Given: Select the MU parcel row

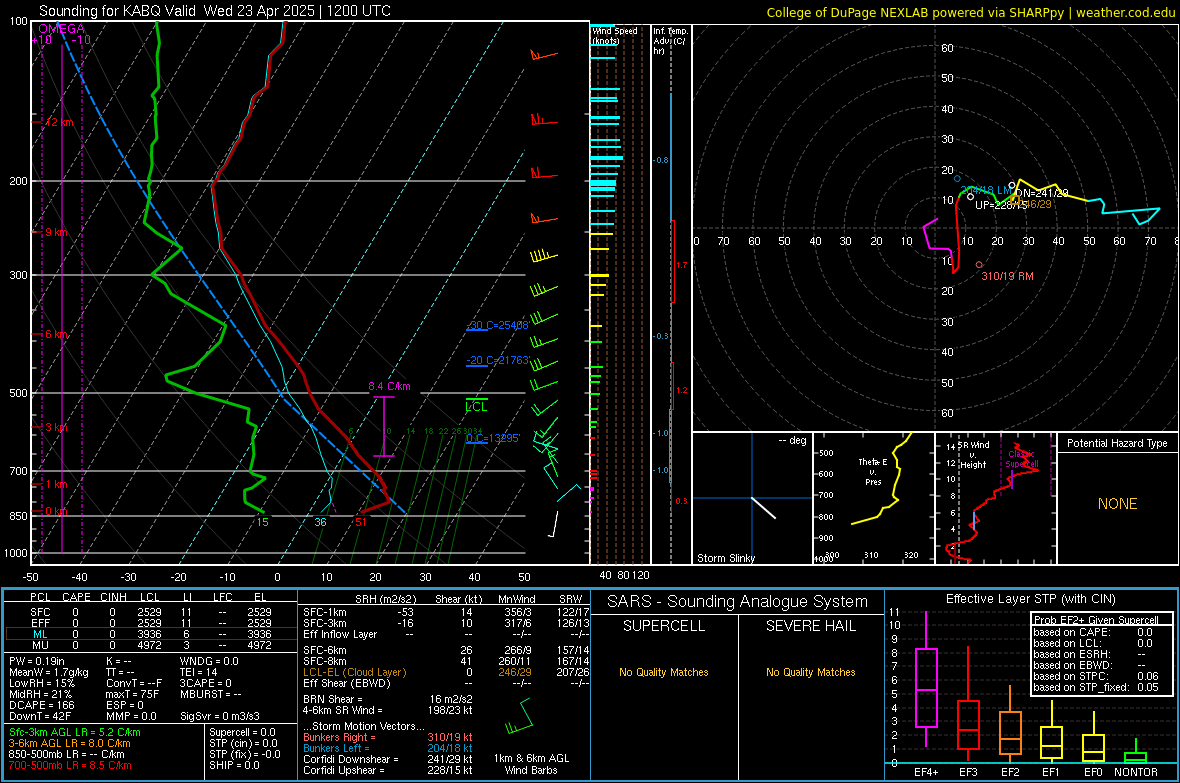Looking at the screenshot, I should tap(150, 645).
